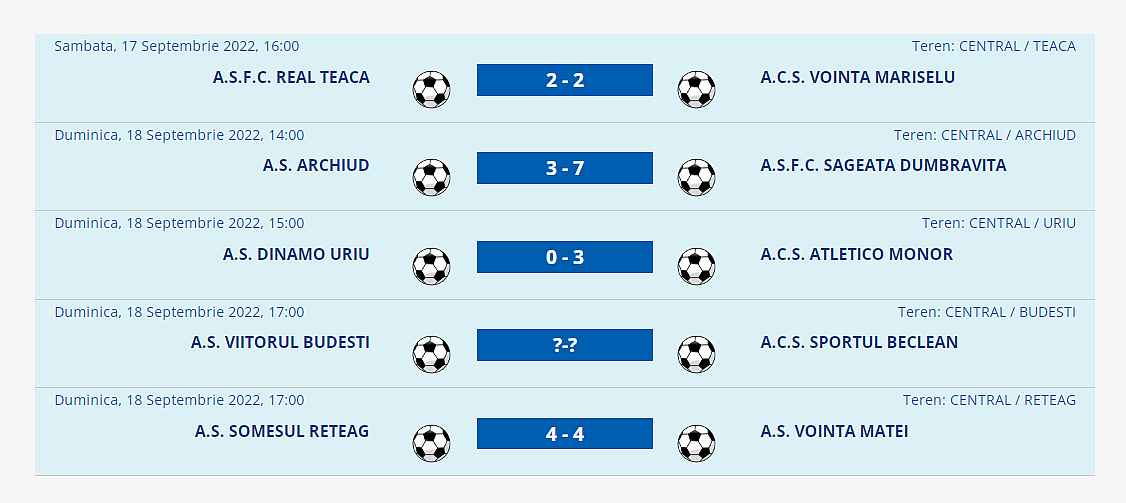This screenshot has width=1126, height=503.
Task: Click soccer ball icon beside A.S. Archiud
Action: click(x=431, y=177)
